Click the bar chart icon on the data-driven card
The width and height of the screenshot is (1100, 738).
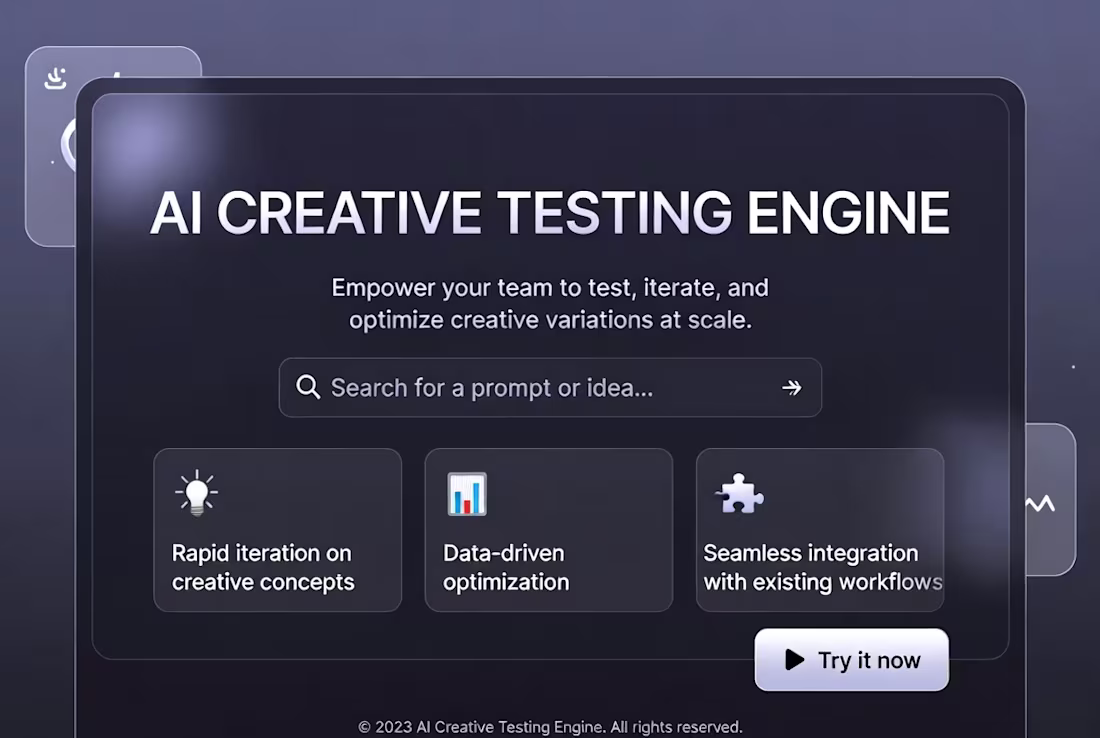pos(466,492)
